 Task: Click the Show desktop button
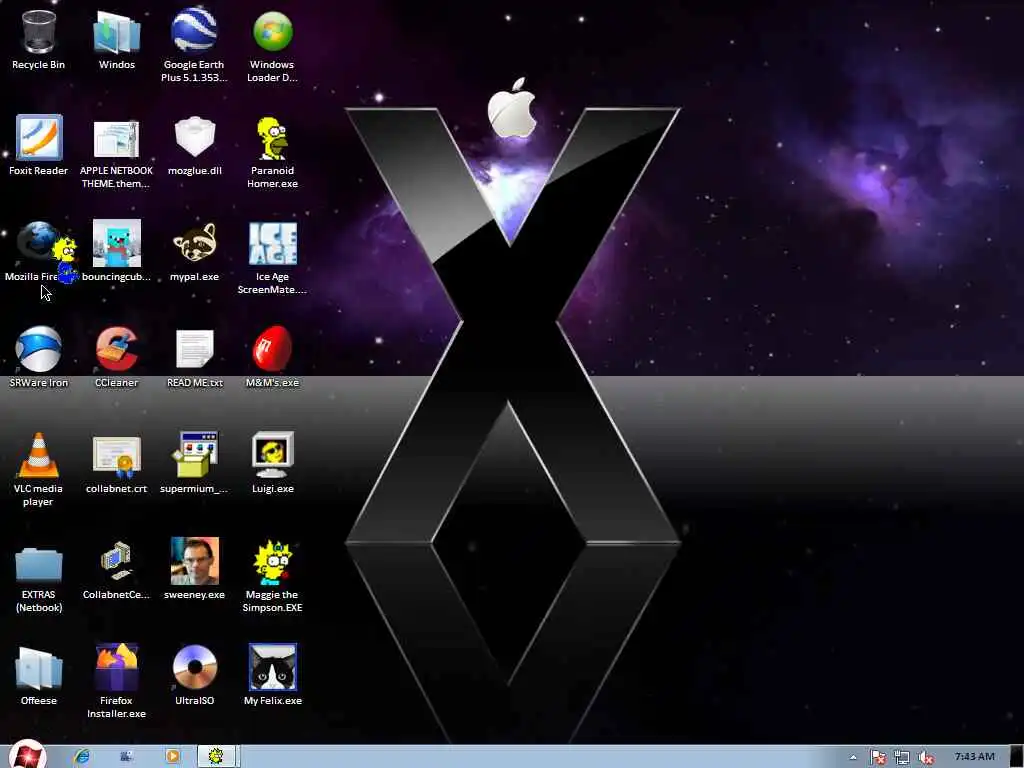pos(1016,756)
